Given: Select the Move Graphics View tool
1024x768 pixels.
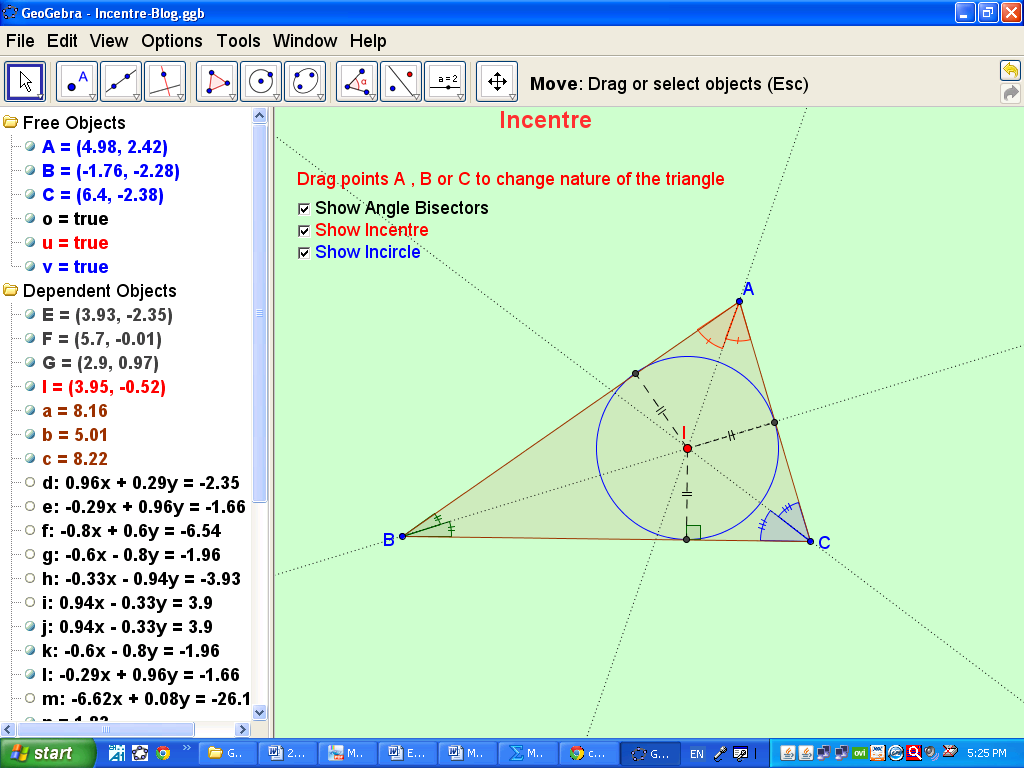Looking at the screenshot, I should coord(496,81).
